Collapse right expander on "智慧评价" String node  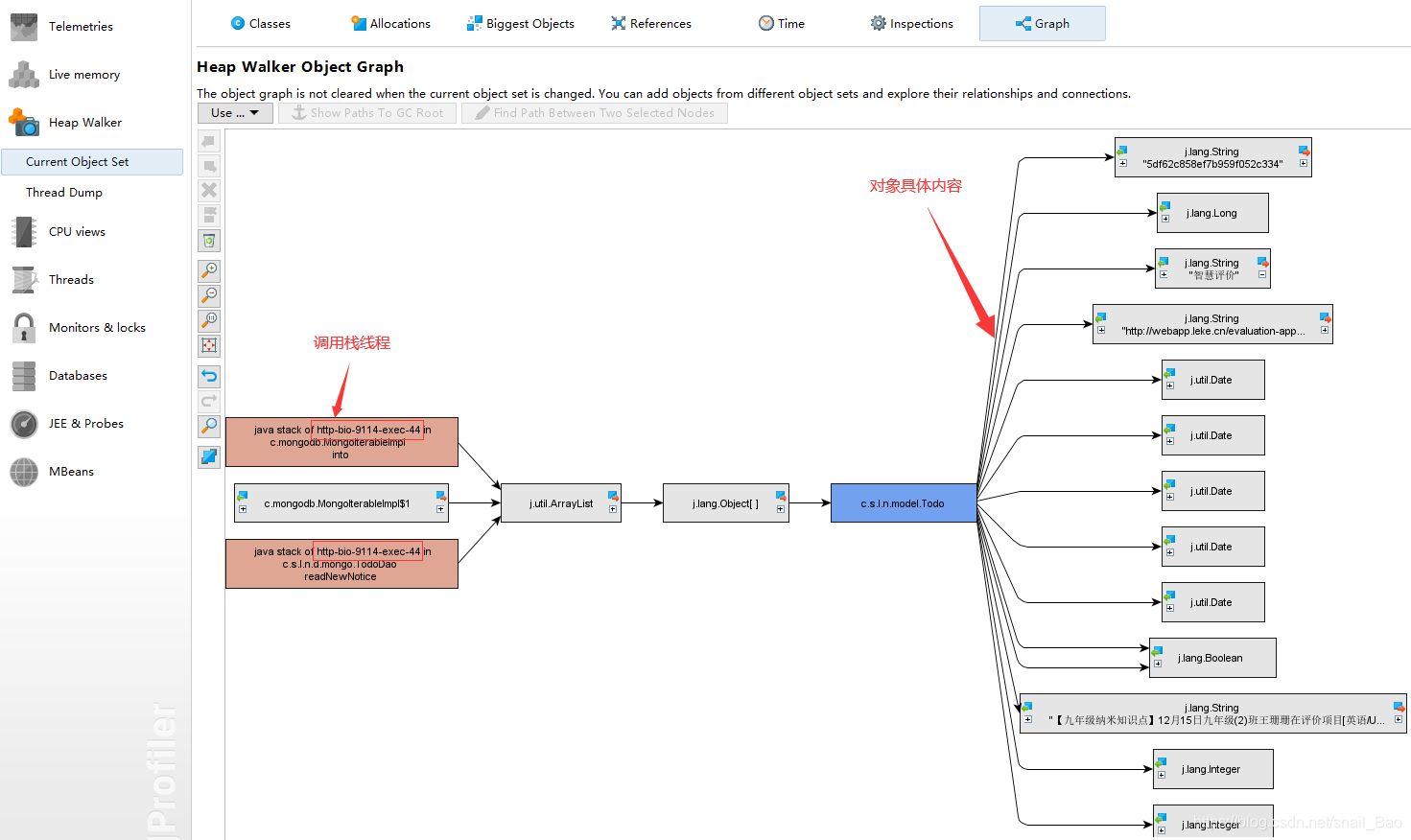(1262, 274)
